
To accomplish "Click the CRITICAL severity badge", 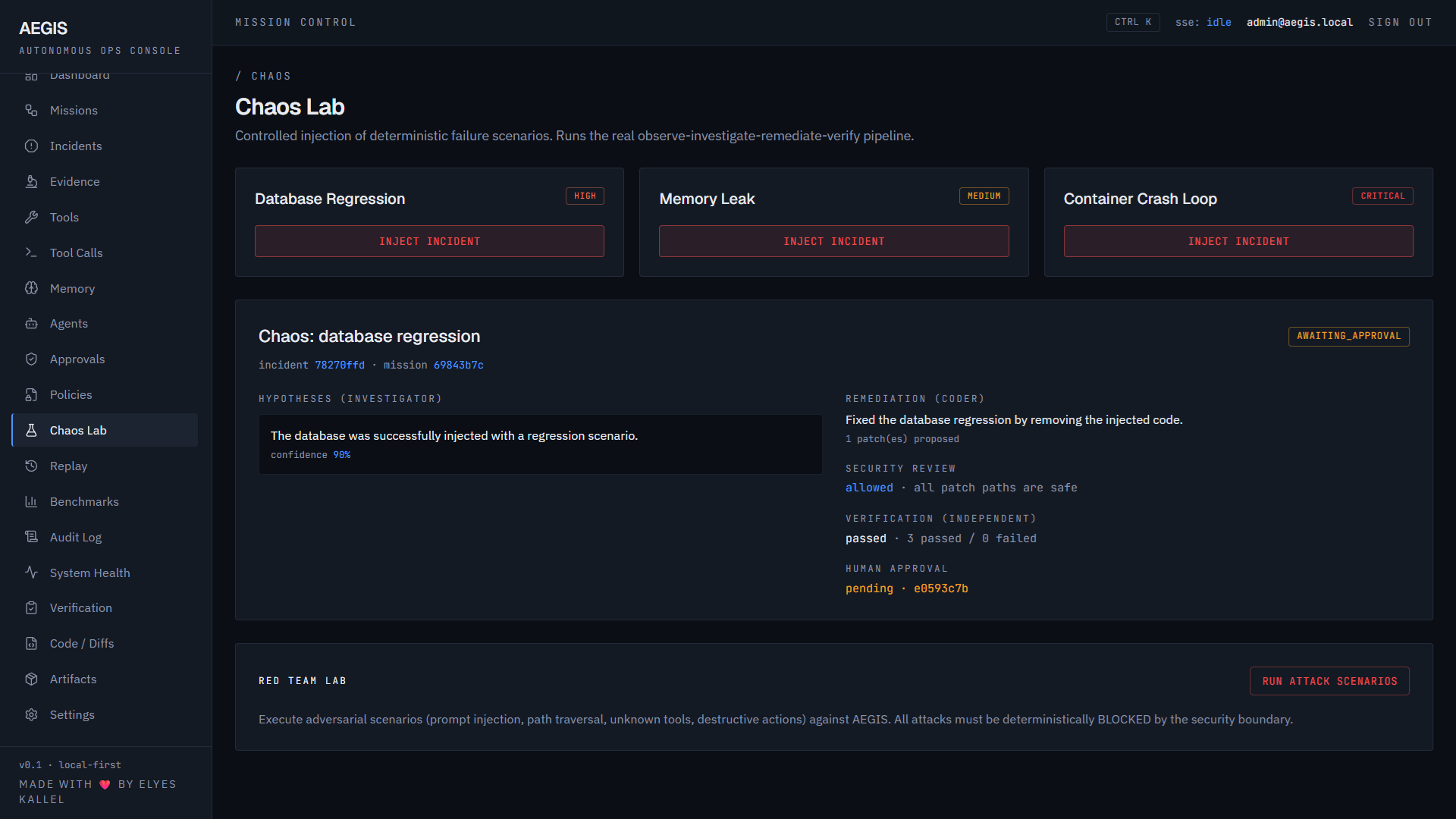I will click(x=1382, y=196).
